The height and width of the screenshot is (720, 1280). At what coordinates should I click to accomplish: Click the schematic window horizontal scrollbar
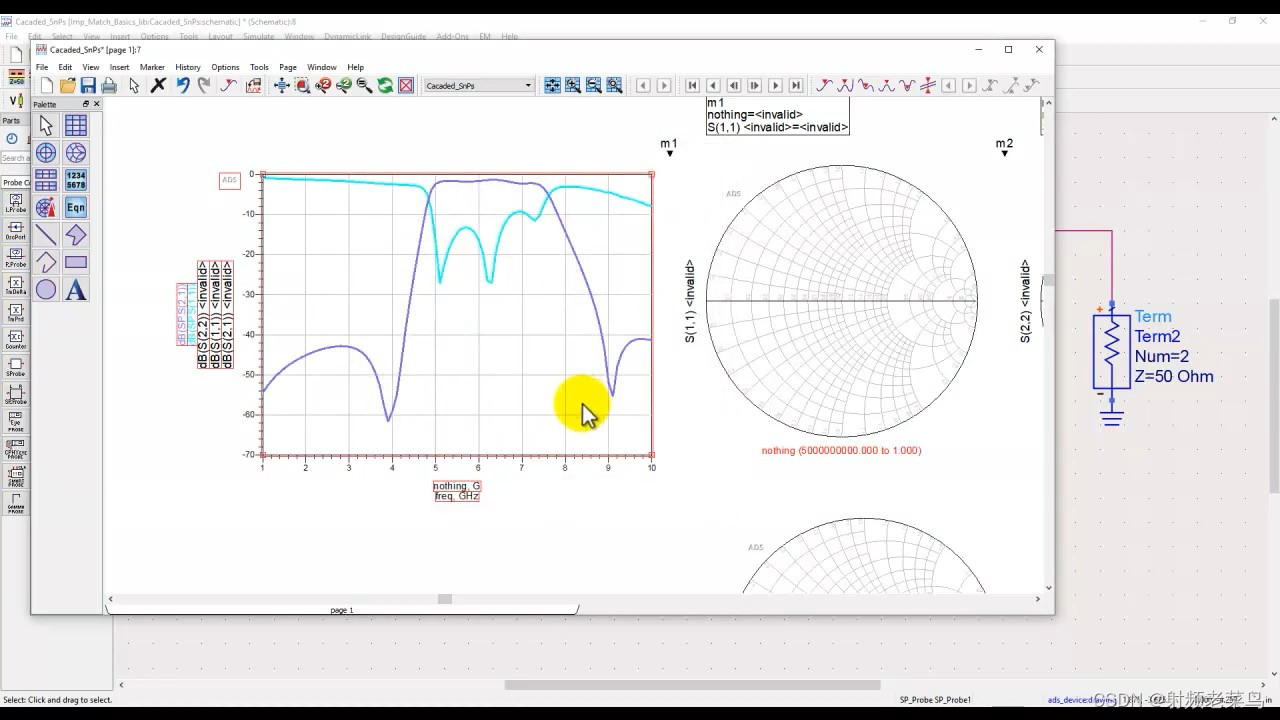692,685
